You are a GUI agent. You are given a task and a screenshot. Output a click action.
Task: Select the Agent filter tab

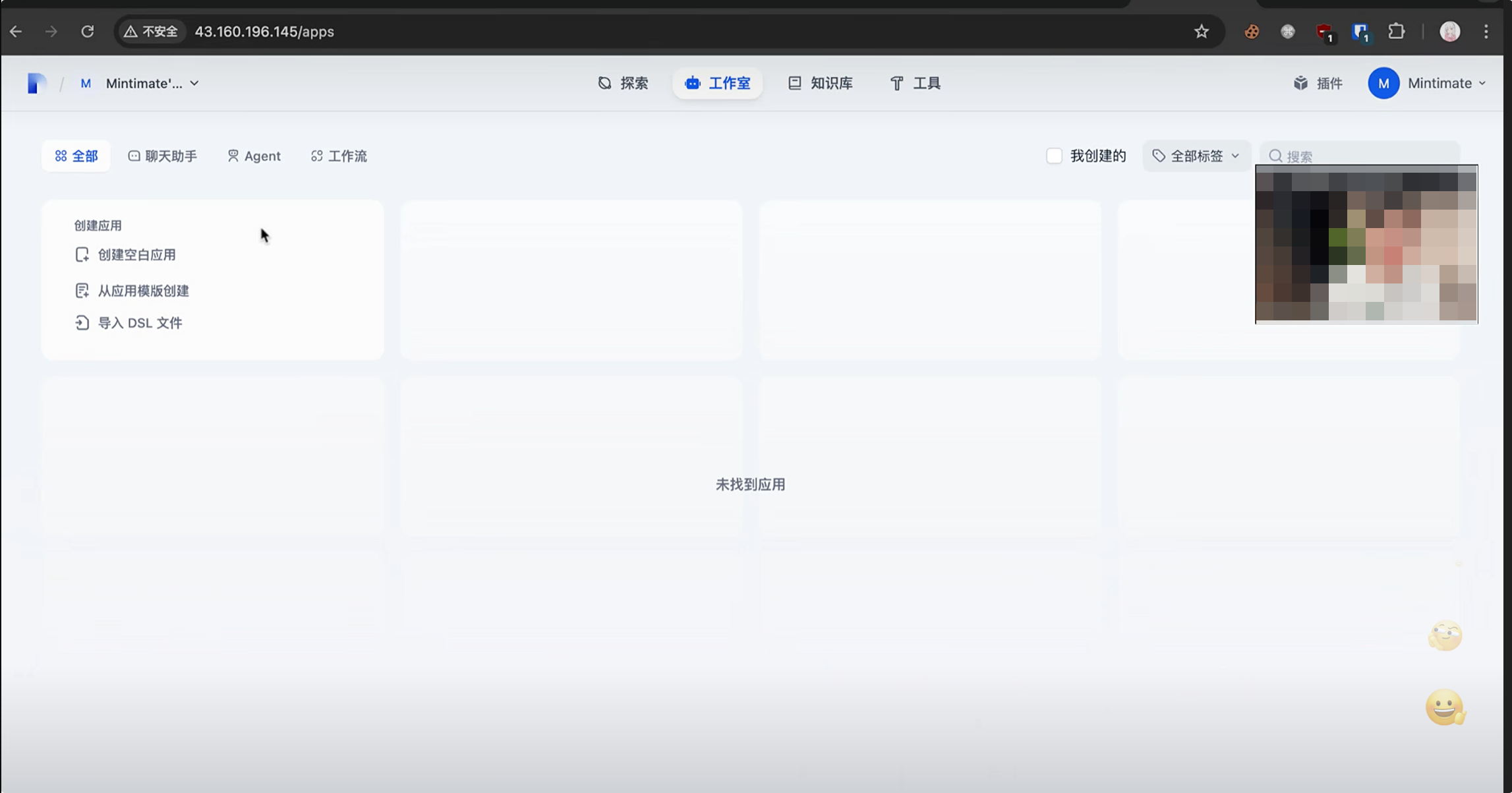point(254,156)
